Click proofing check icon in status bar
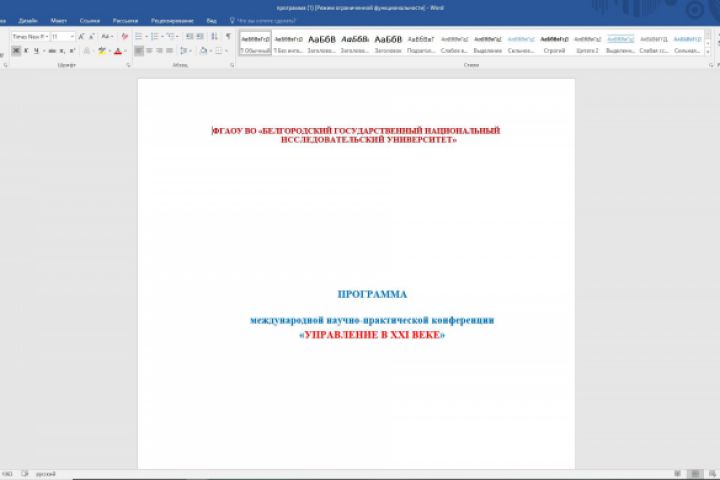The image size is (720, 480). click(24, 474)
